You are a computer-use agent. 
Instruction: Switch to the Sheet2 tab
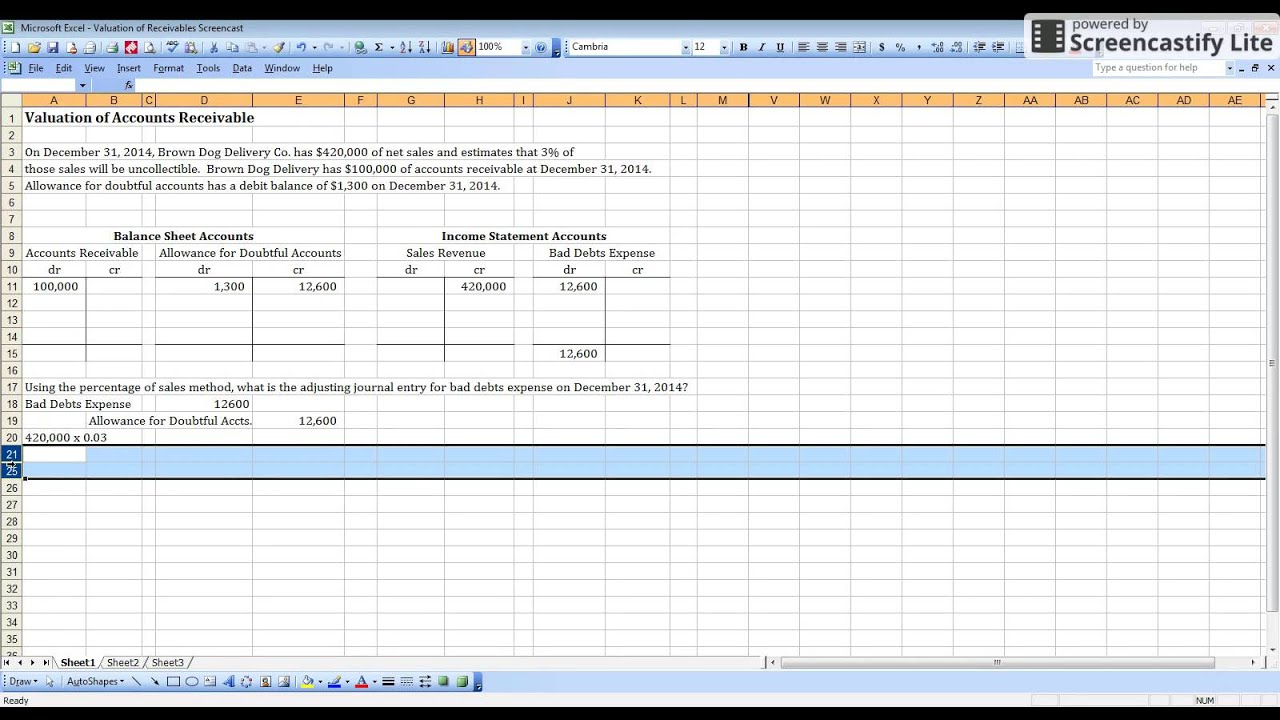pyautogui.click(x=123, y=663)
